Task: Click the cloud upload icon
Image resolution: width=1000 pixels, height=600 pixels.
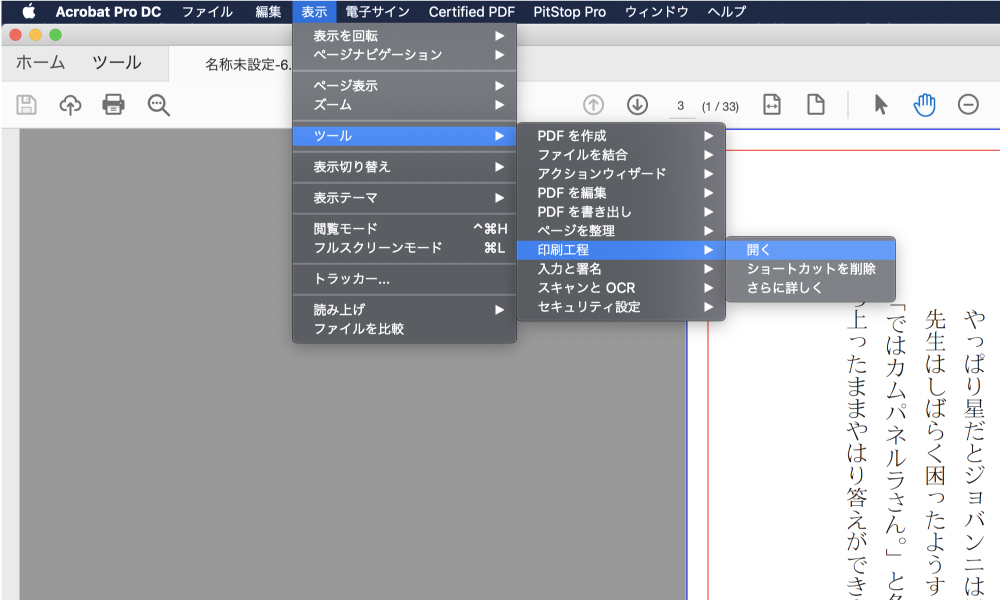Action: tap(70, 105)
